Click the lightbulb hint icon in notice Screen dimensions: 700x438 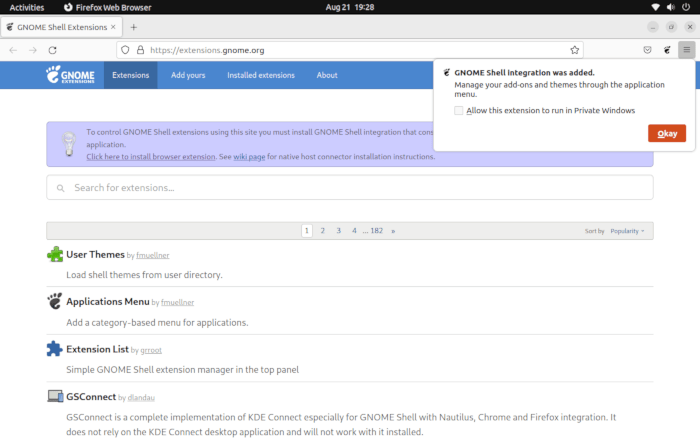(x=69, y=144)
